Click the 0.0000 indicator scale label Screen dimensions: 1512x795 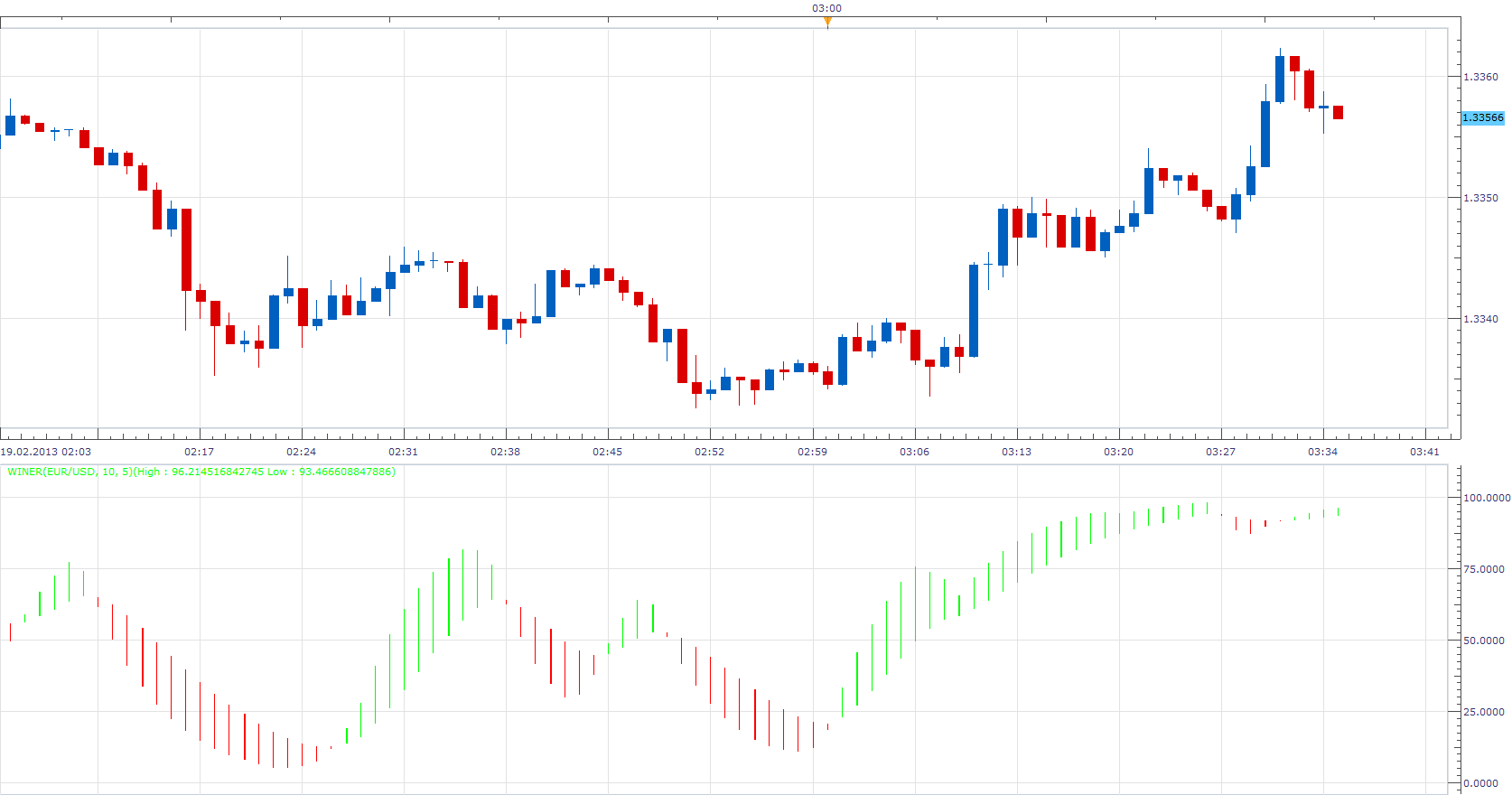point(1481,783)
